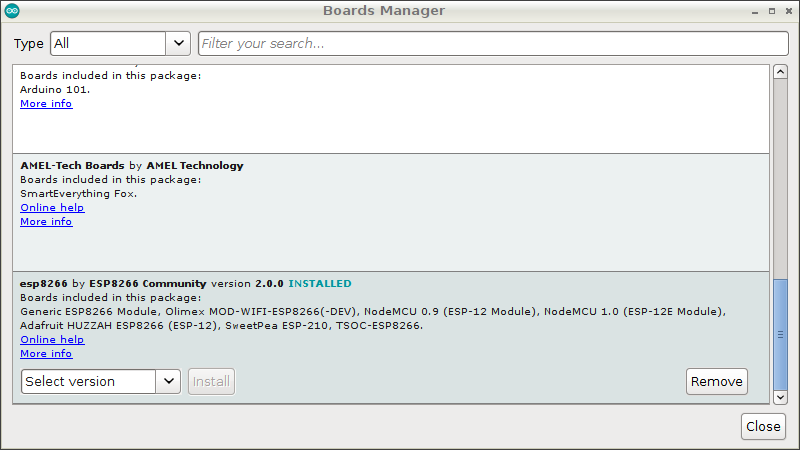
Task: Select the AMEL-Tech Boards heading
Action: (132, 166)
